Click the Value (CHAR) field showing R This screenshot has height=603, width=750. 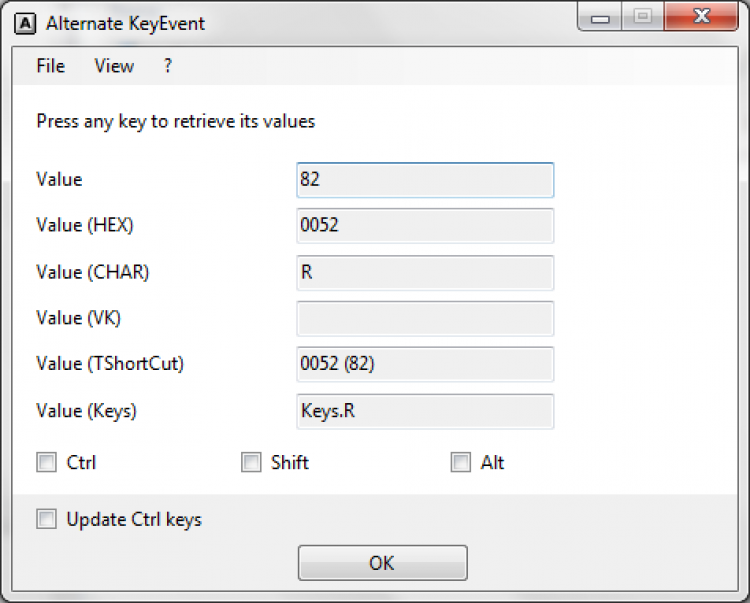[x=425, y=273]
